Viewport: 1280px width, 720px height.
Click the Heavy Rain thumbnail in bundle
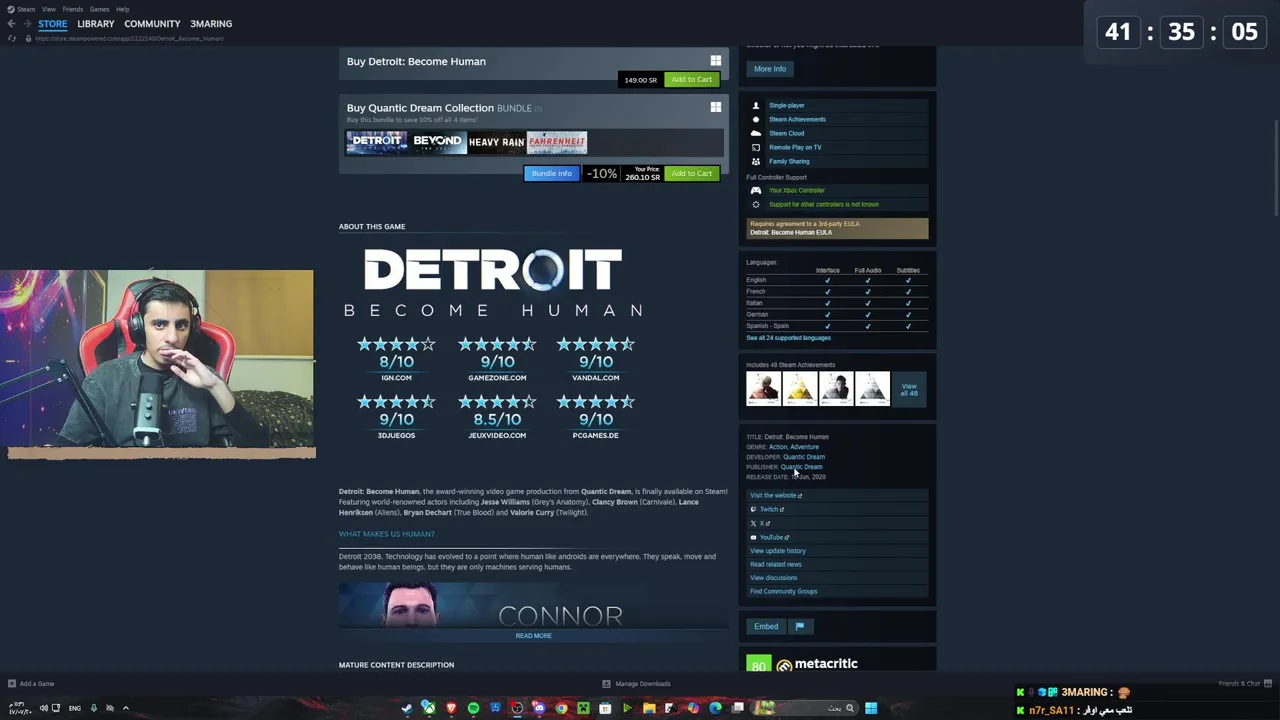(496, 142)
